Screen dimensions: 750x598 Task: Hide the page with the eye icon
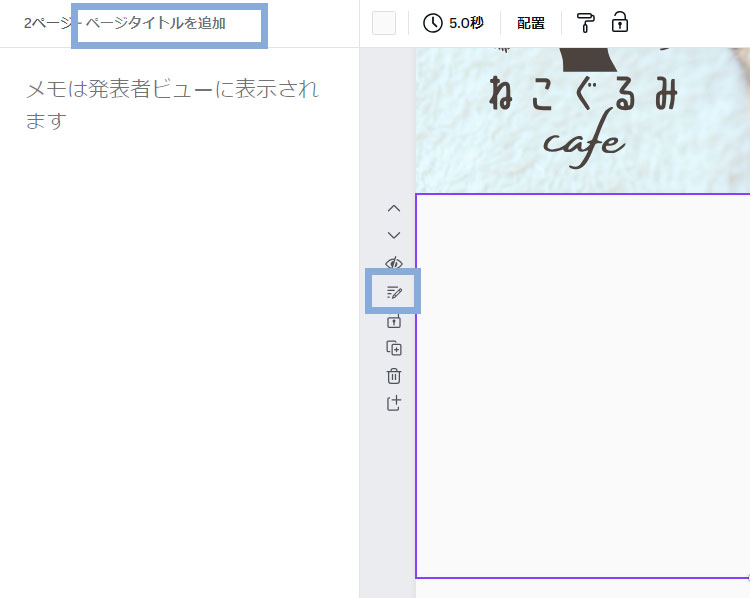[x=394, y=263]
